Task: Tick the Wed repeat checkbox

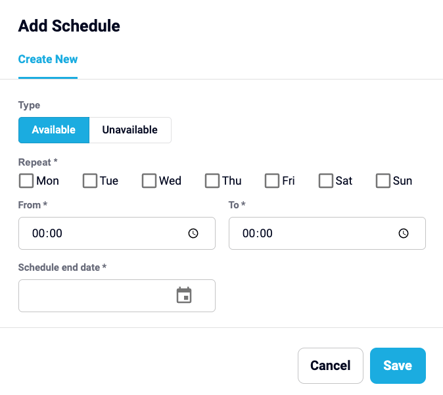Action: pos(149,181)
